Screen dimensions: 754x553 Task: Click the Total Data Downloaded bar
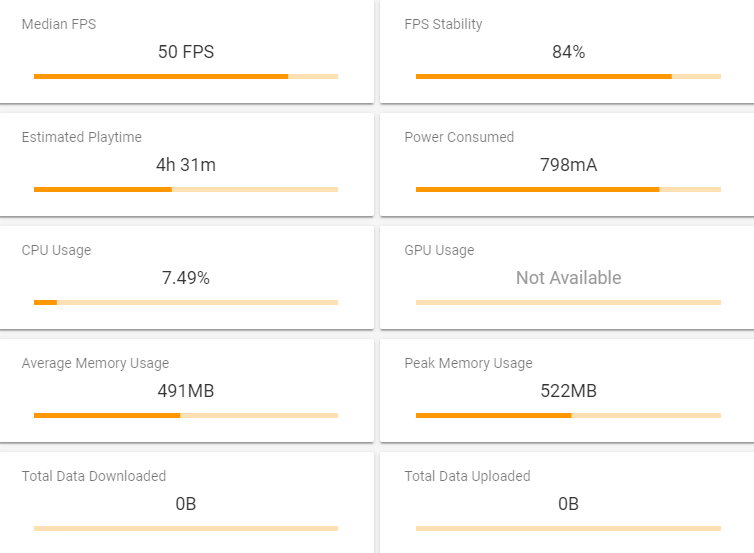[186, 528]
